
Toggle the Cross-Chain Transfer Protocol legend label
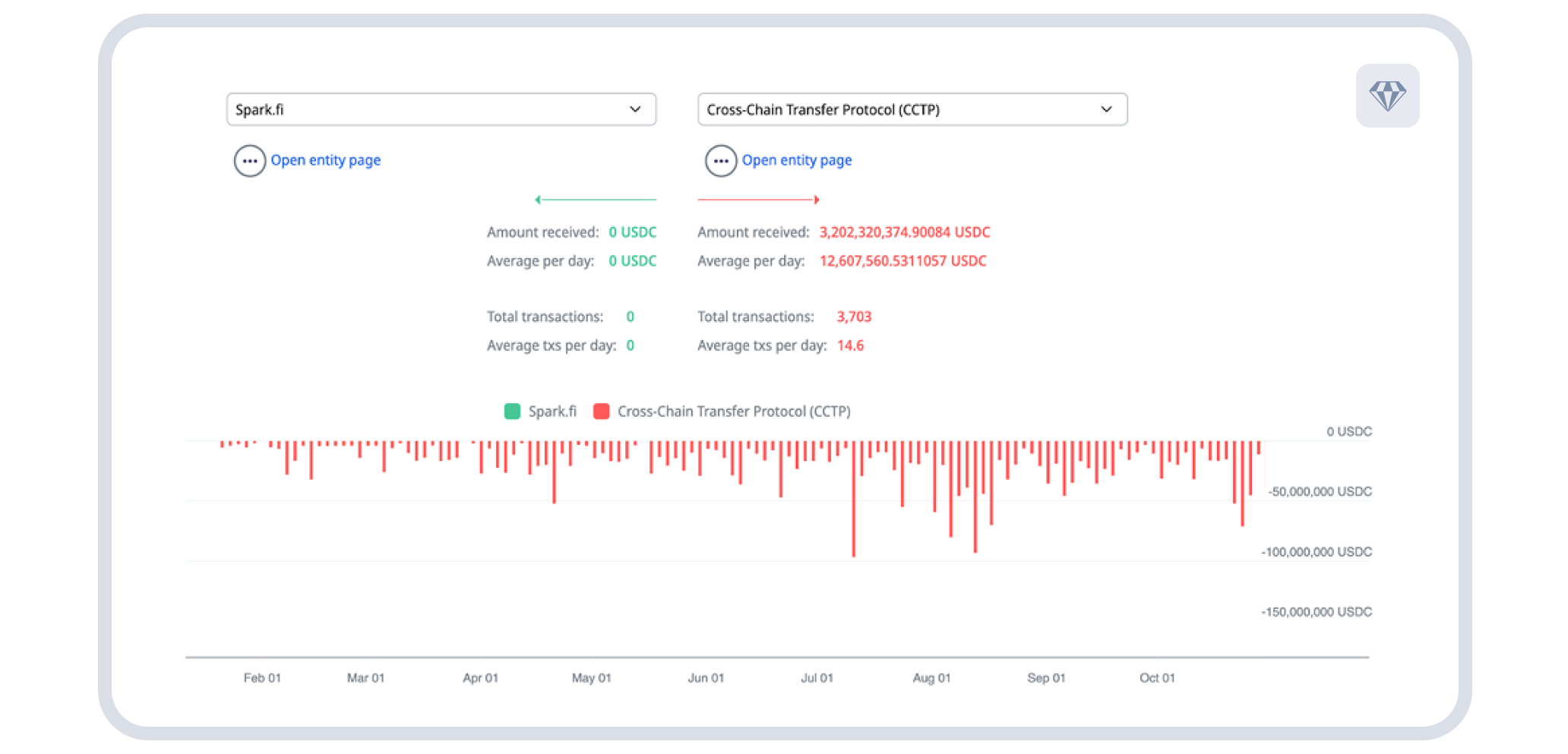[x=734, y=412]
